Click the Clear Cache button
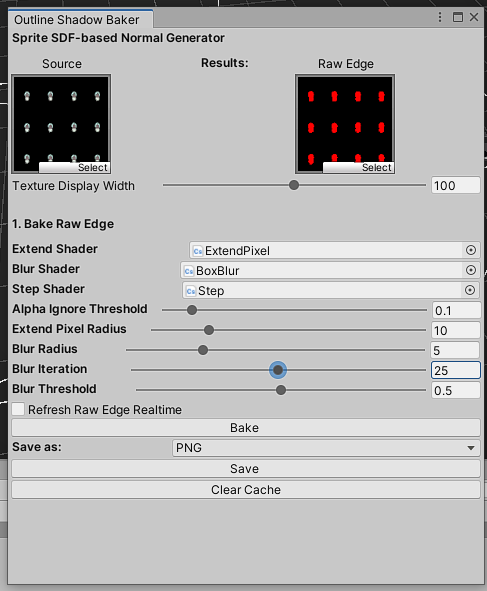The image size is (487, 591). coord(246,490)
